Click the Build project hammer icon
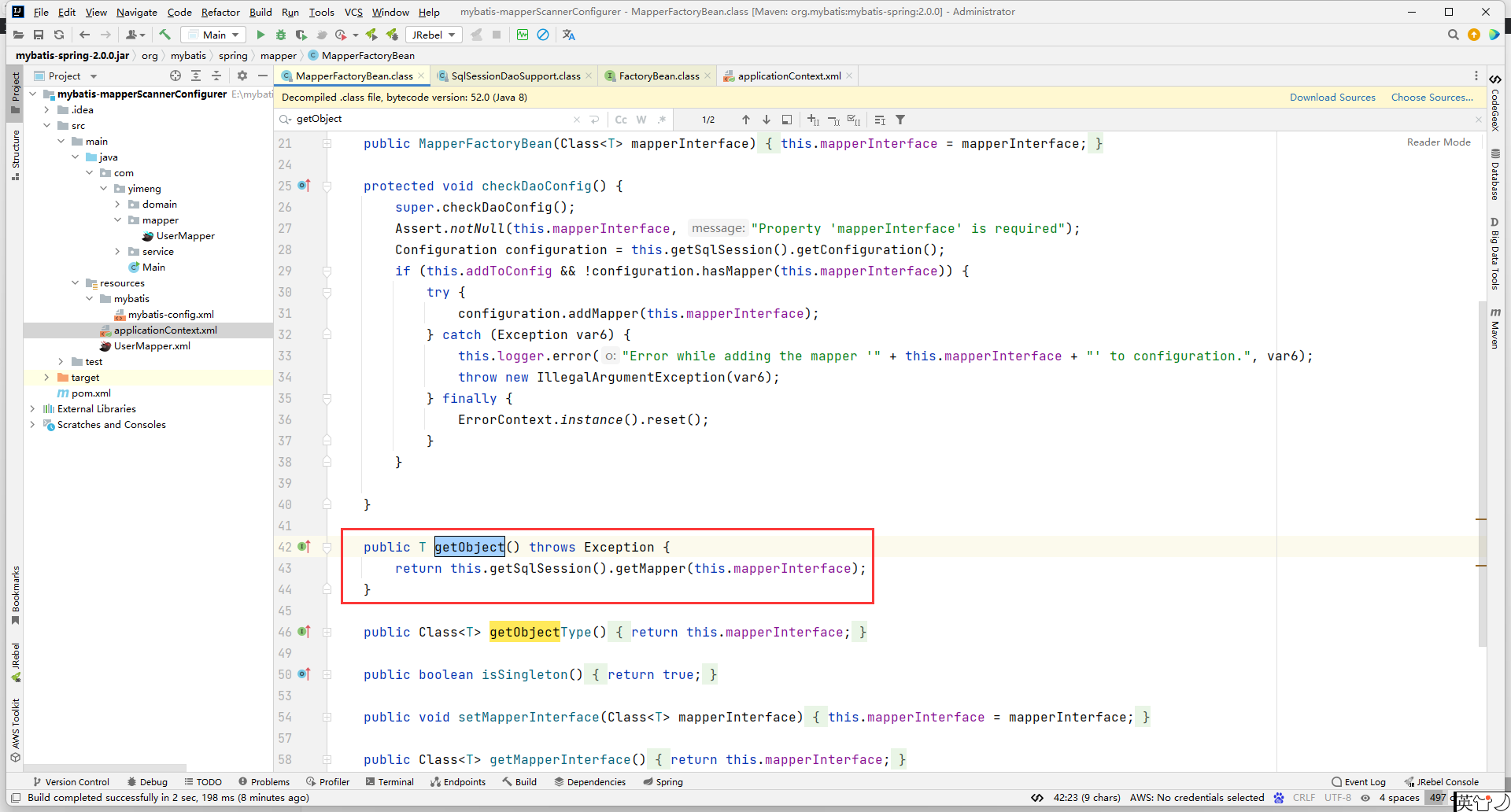 pos(164,35)
